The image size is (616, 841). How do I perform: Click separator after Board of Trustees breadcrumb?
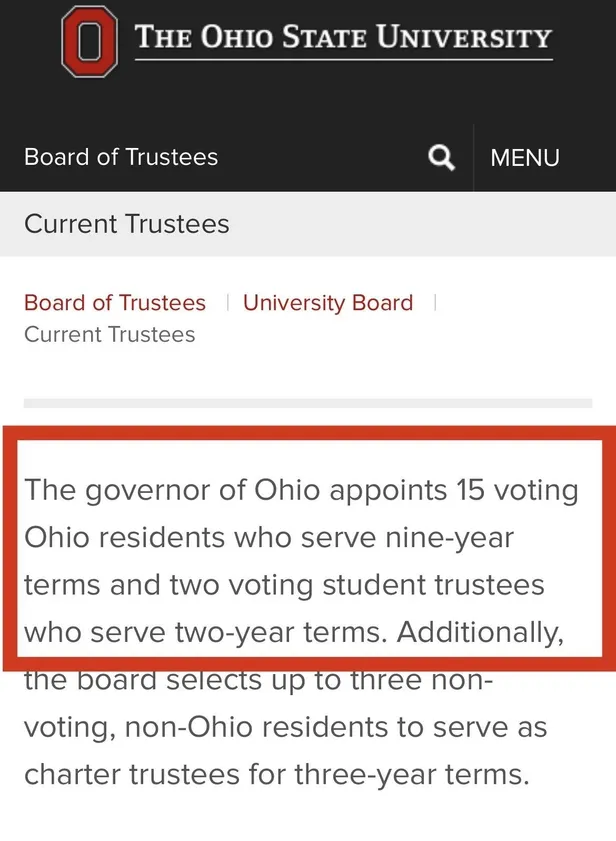pos(227,303)
